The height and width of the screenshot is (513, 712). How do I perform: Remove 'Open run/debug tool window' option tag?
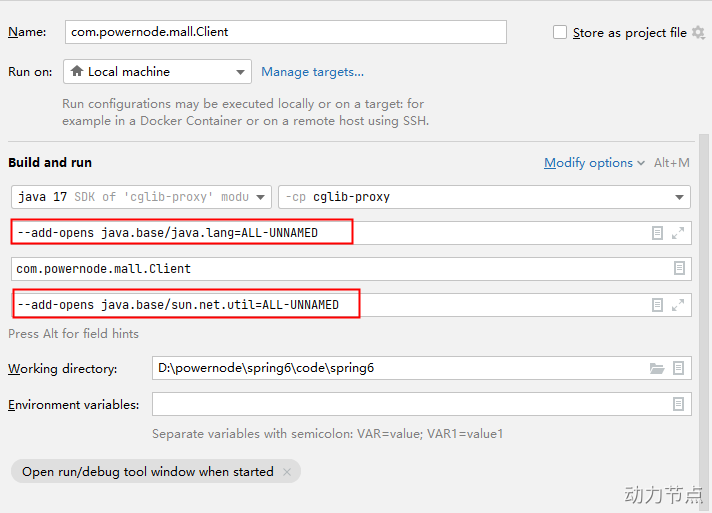pyautogui.click(x=287, y=472)
